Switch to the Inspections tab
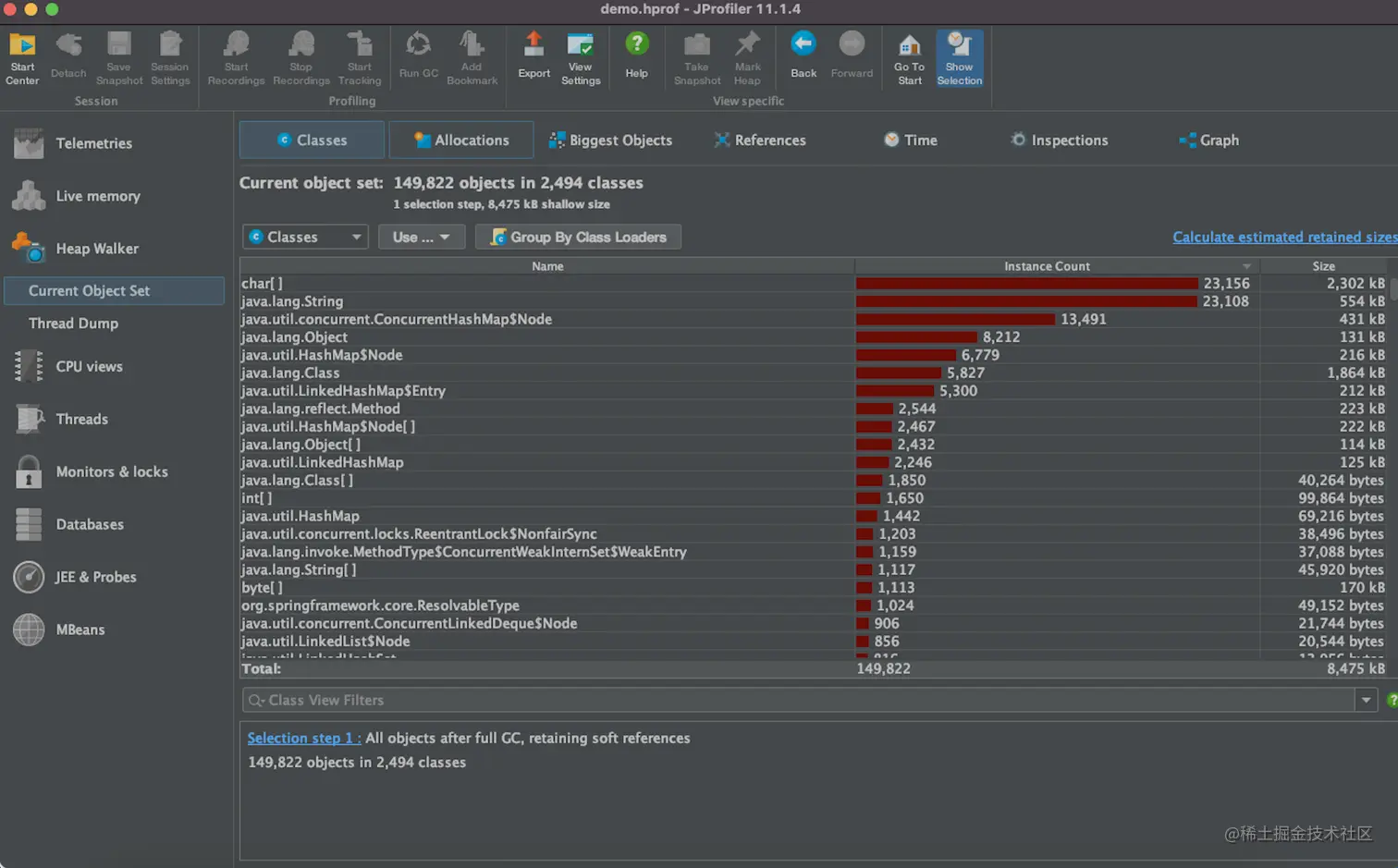Image resolution: width=1398 pixels, height=868 pixels. pyautogui.click(x=1059, y=140)
